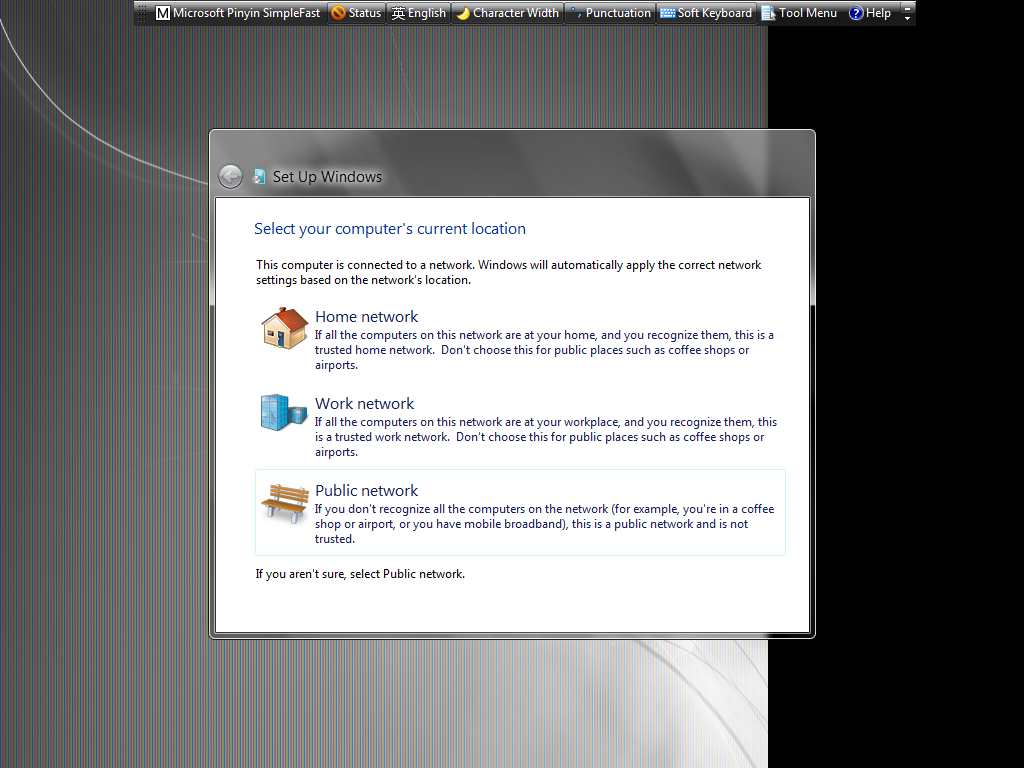This screenshot has width=1024, height=768.
Task: Click the Status button on language bar
Action: tap(356, 13)
